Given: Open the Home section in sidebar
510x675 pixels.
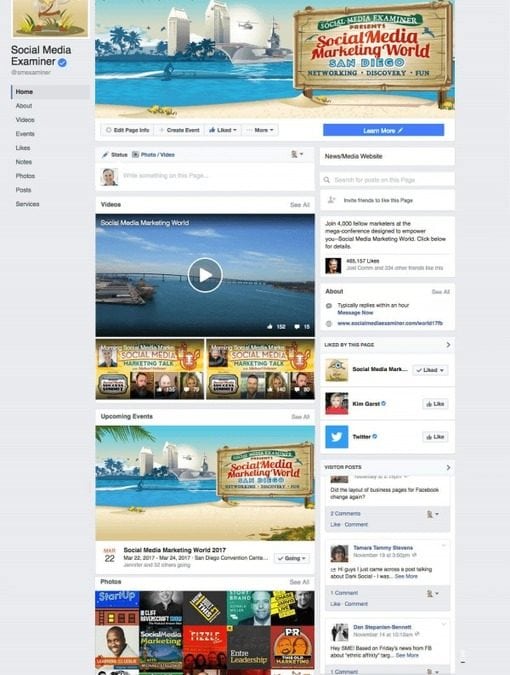Looking at the screenshot, I should click(x=25, y=92).
